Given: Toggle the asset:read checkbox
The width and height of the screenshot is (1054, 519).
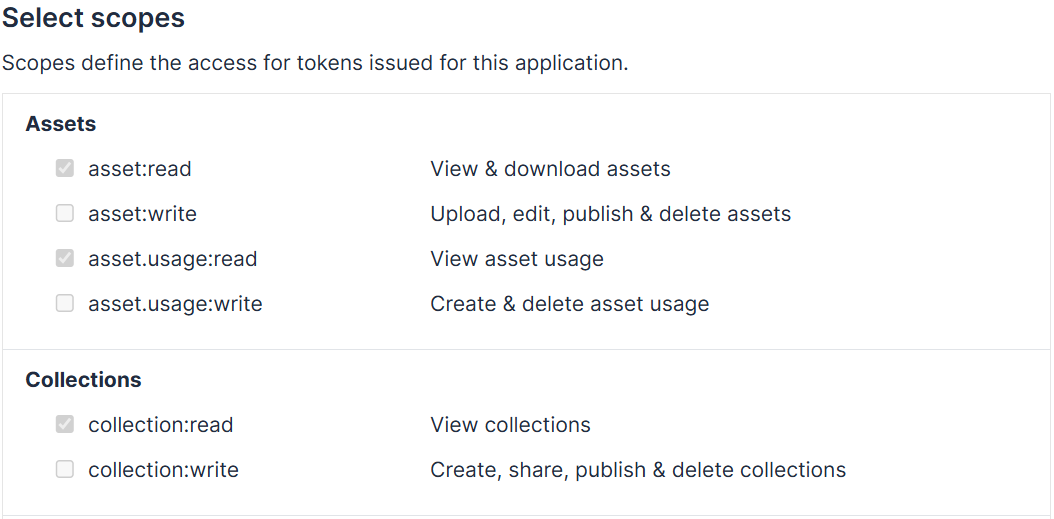Looking at the screenshot, I should coord(65,169).
